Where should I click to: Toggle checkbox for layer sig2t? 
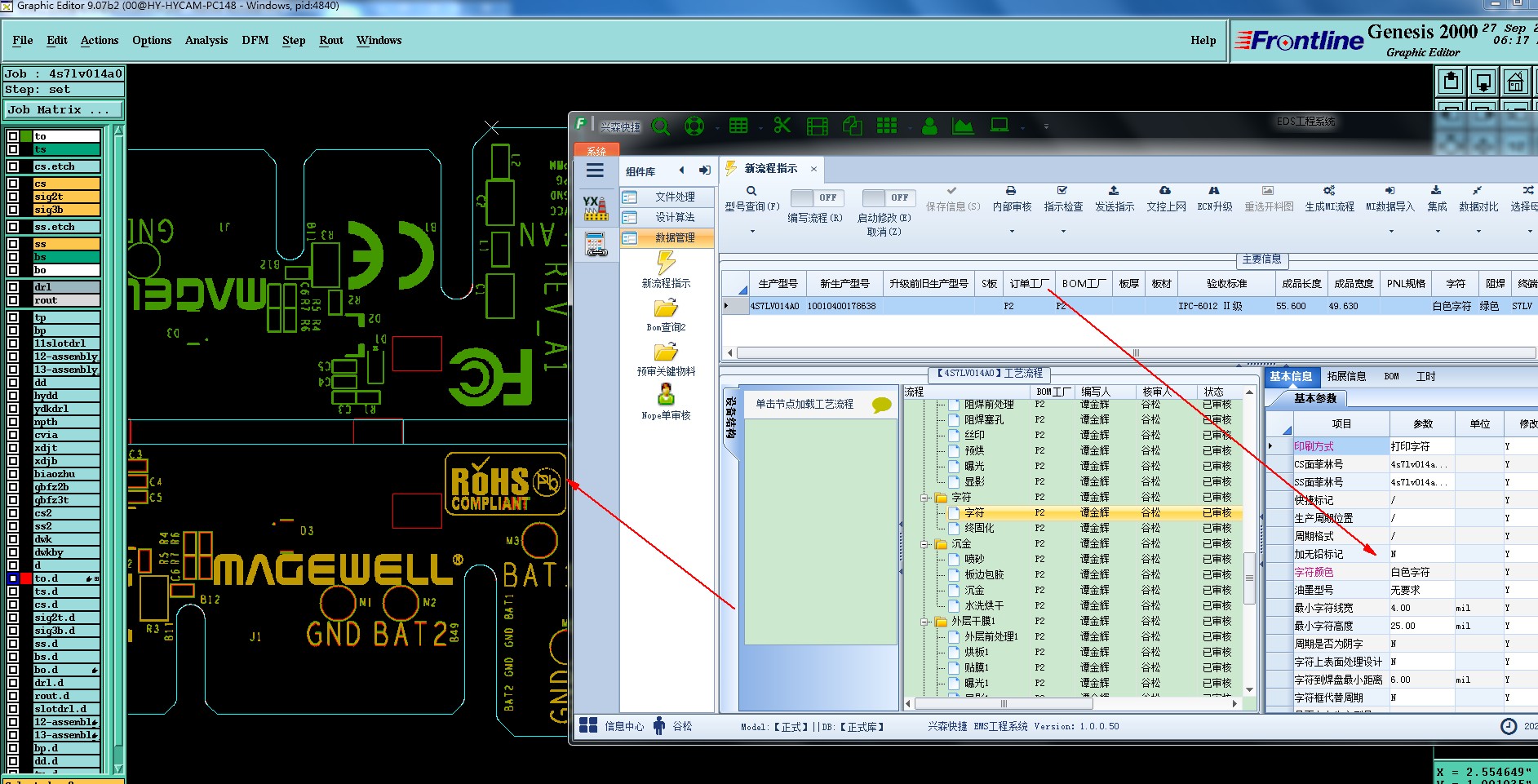pos(13,197)
